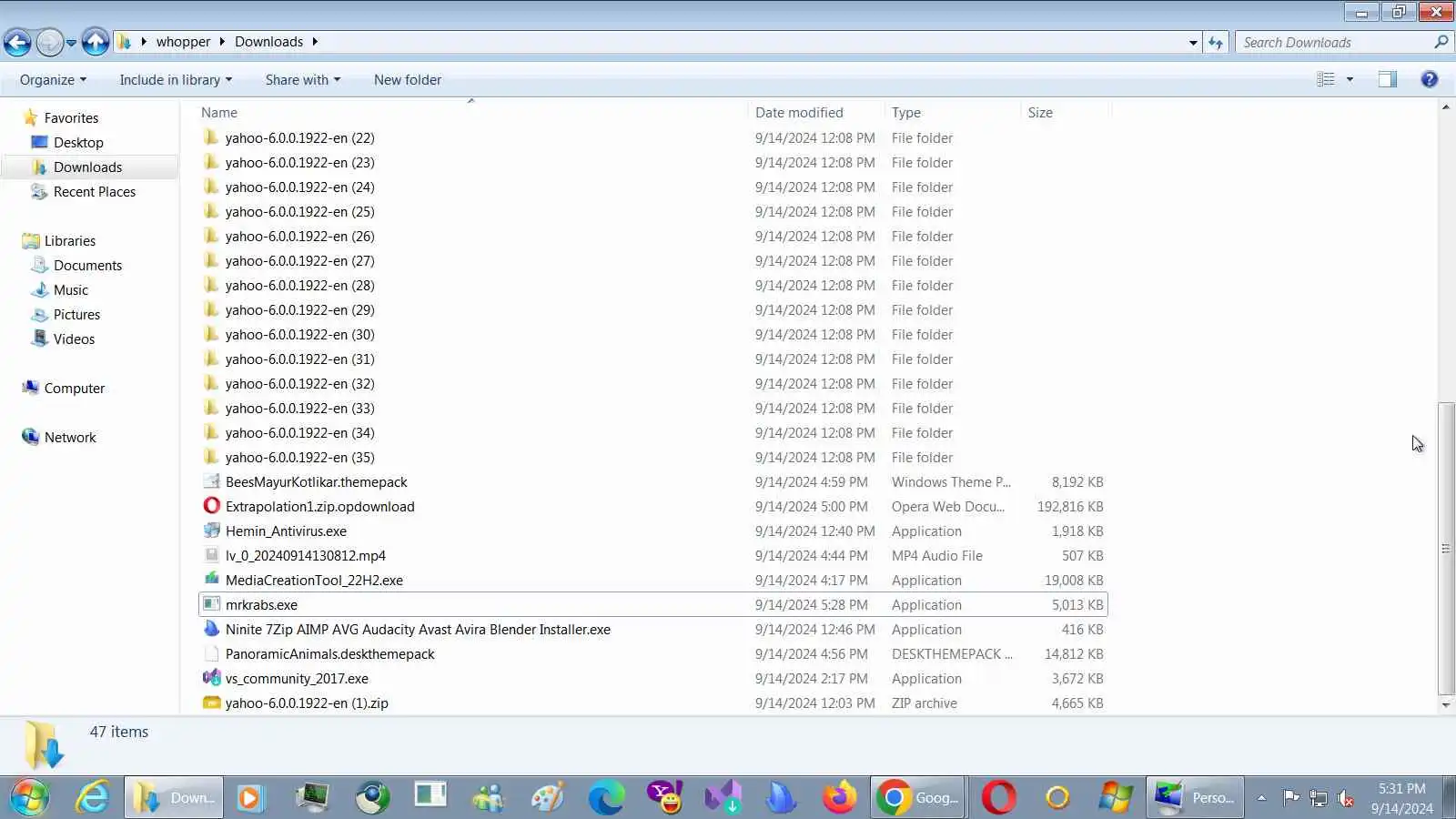Refresh the Downloads folder view
Image resolution: width=1456 pixels, height=819 pixels.
pos(1216,42)
